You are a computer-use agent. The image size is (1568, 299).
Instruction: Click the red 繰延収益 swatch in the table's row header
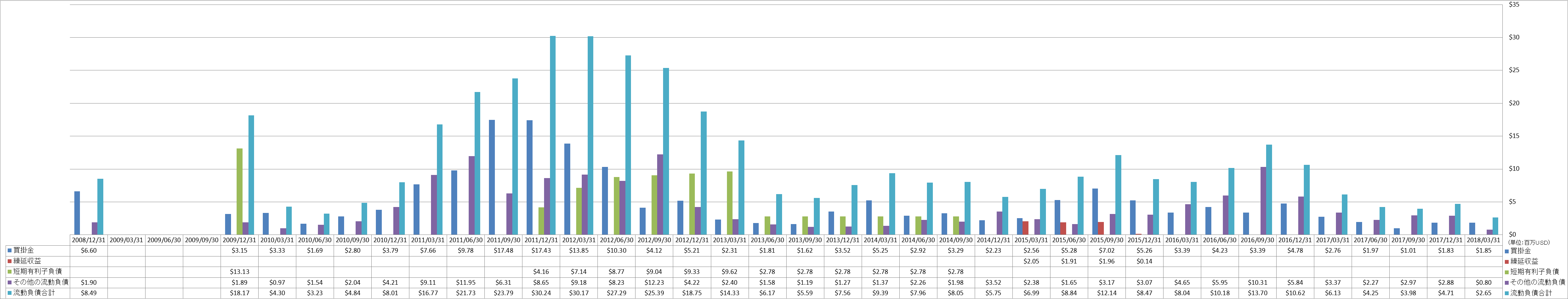tap(9, 261)
